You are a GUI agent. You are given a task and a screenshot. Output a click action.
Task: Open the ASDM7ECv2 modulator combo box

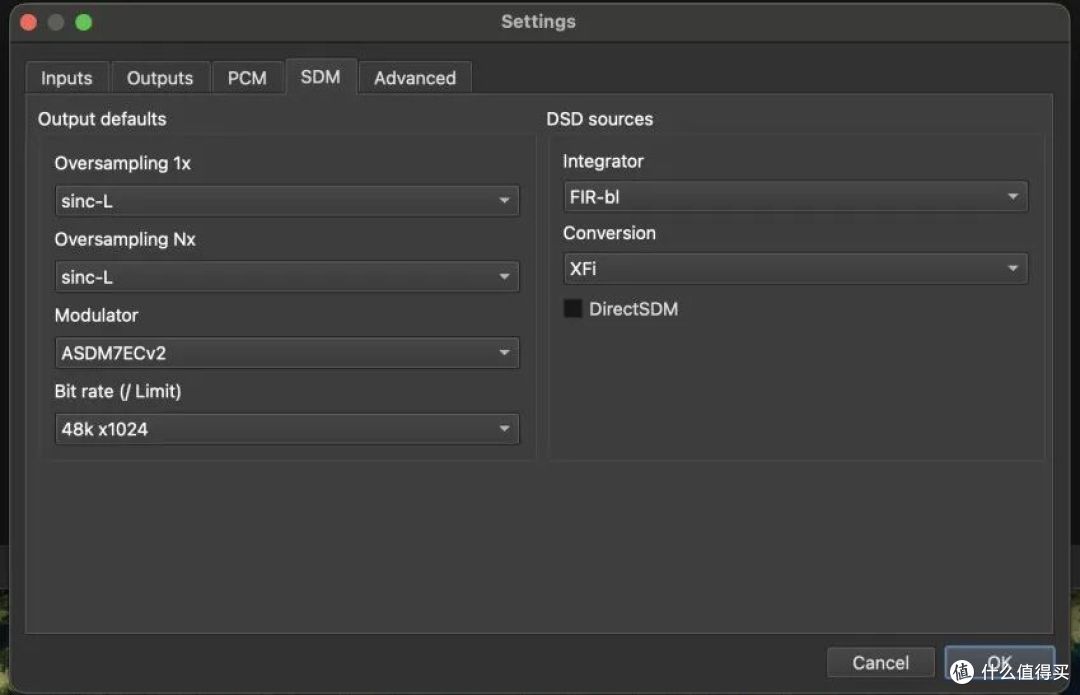point(287,353)
